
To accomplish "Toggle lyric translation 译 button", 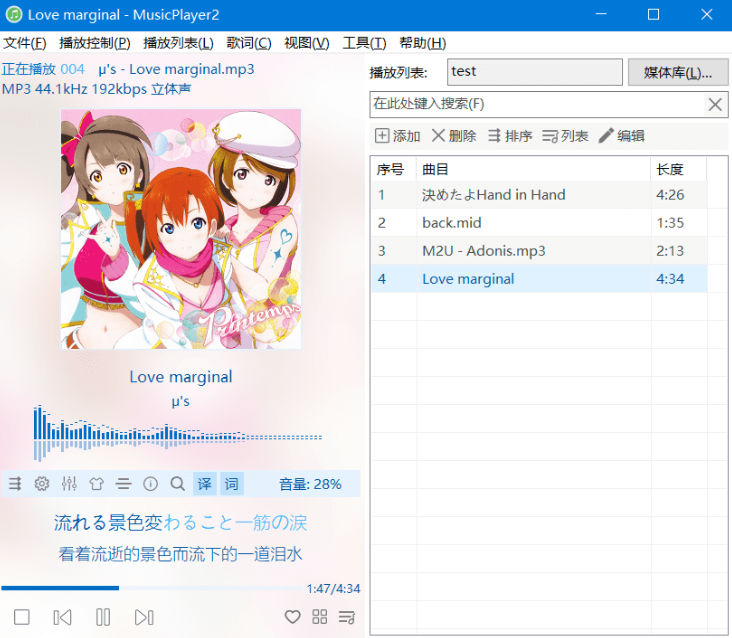I will point(204,484).
